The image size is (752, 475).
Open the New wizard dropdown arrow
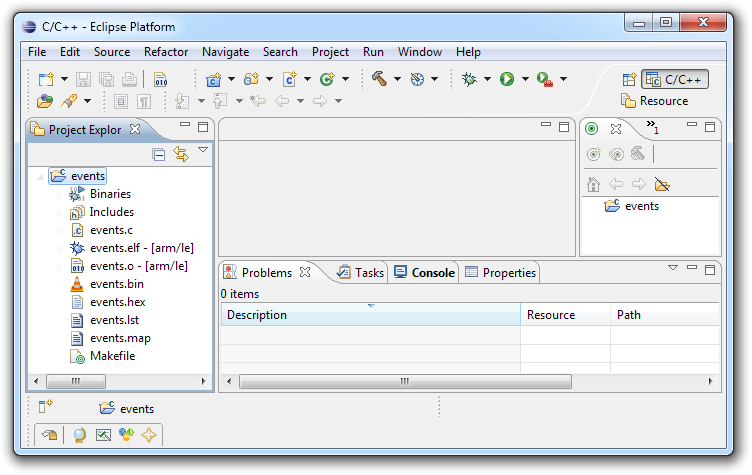pyautogui.click(x=64, y=79)
